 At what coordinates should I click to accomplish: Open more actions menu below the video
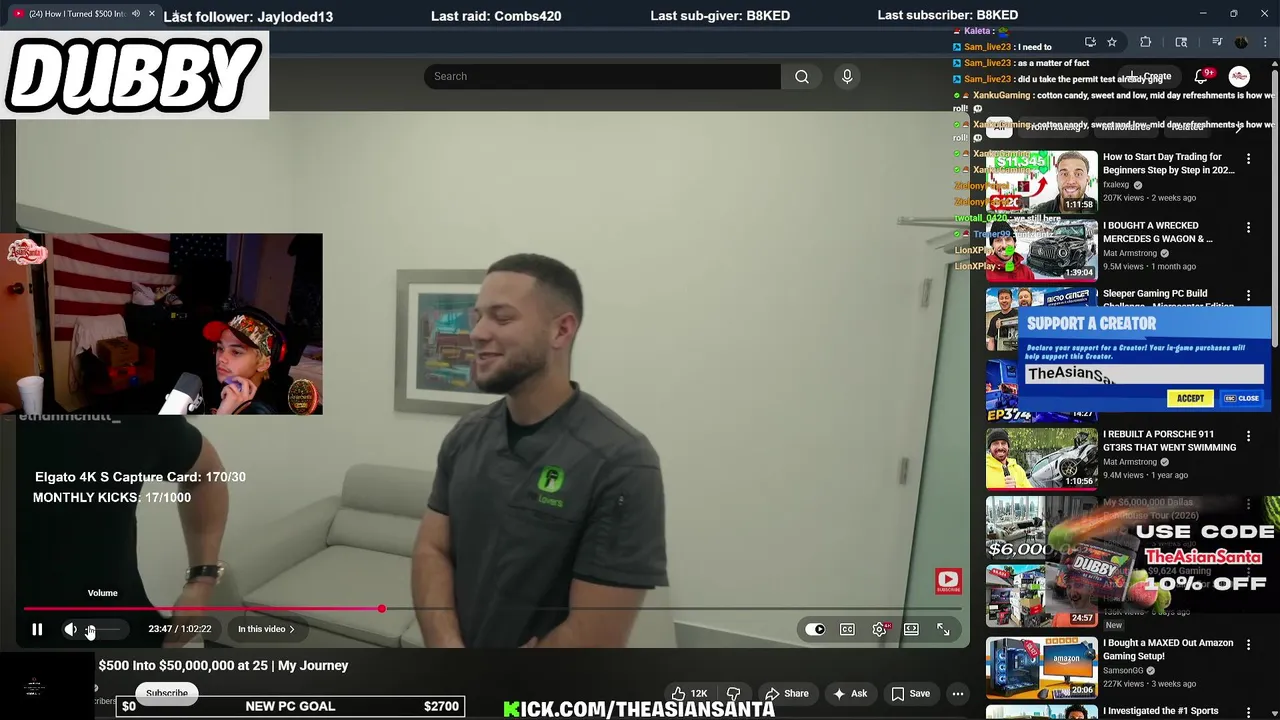click(x=957, y=693)
